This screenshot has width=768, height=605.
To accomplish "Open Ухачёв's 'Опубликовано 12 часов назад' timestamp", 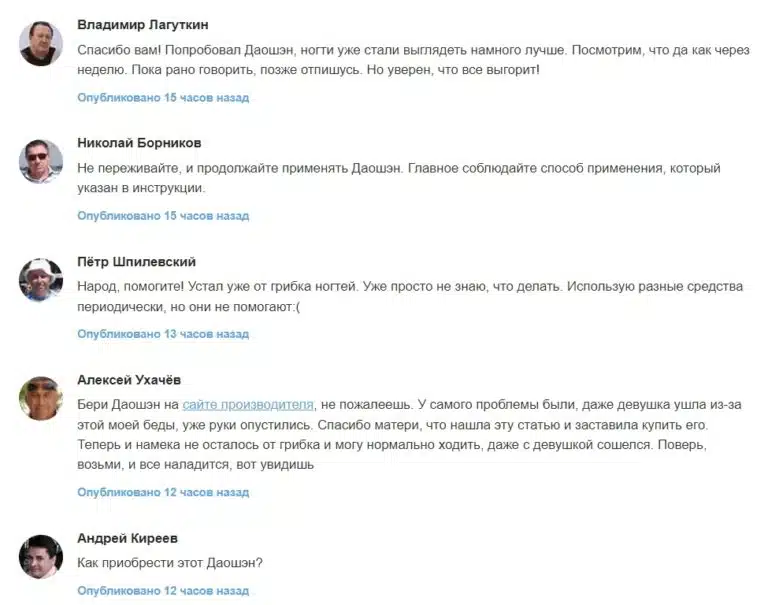I will click(x=163, y=492).
